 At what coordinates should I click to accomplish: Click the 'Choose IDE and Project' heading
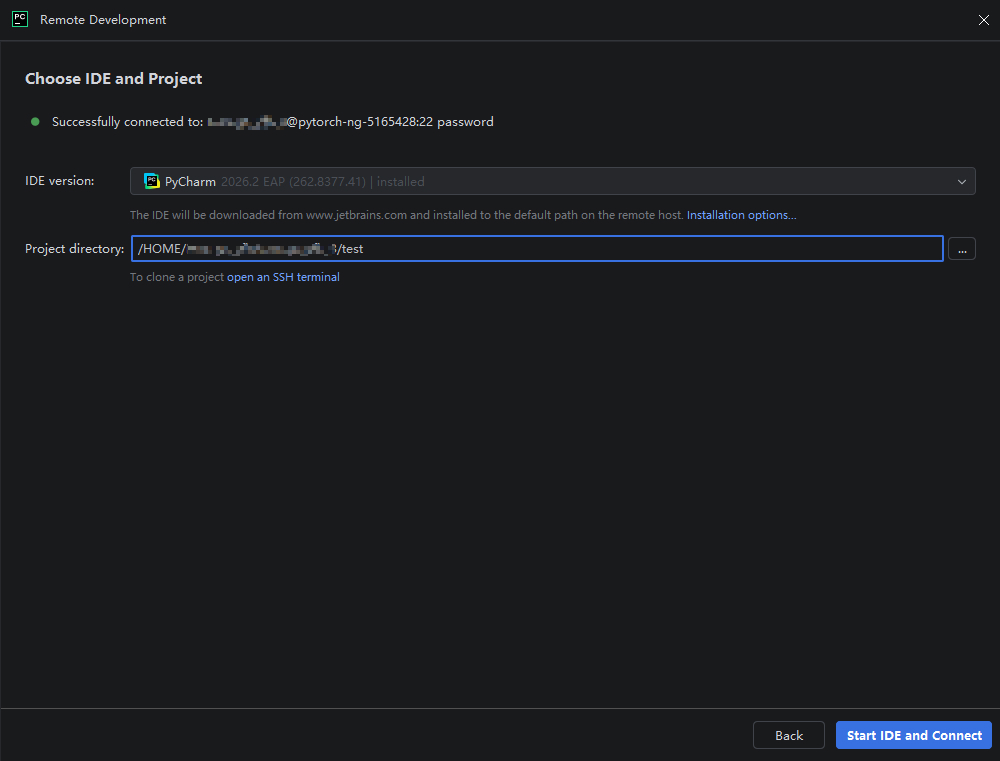click(114, 78)
